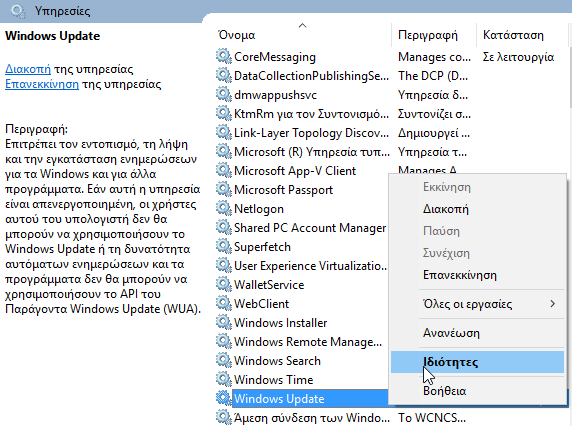Image resolution: width=572 pixels, height=426 pixels.
Task: Click the Link-Layer Topology Discovery gear icon
Action: [224, 132]
